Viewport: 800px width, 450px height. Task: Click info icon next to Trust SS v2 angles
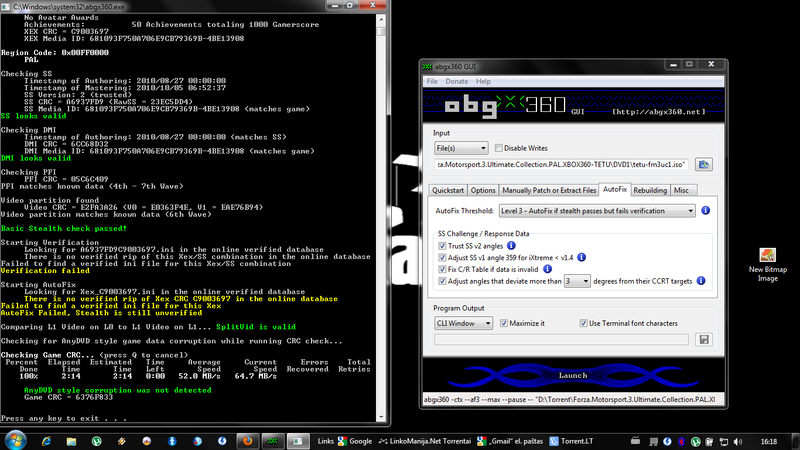[511, 245]
